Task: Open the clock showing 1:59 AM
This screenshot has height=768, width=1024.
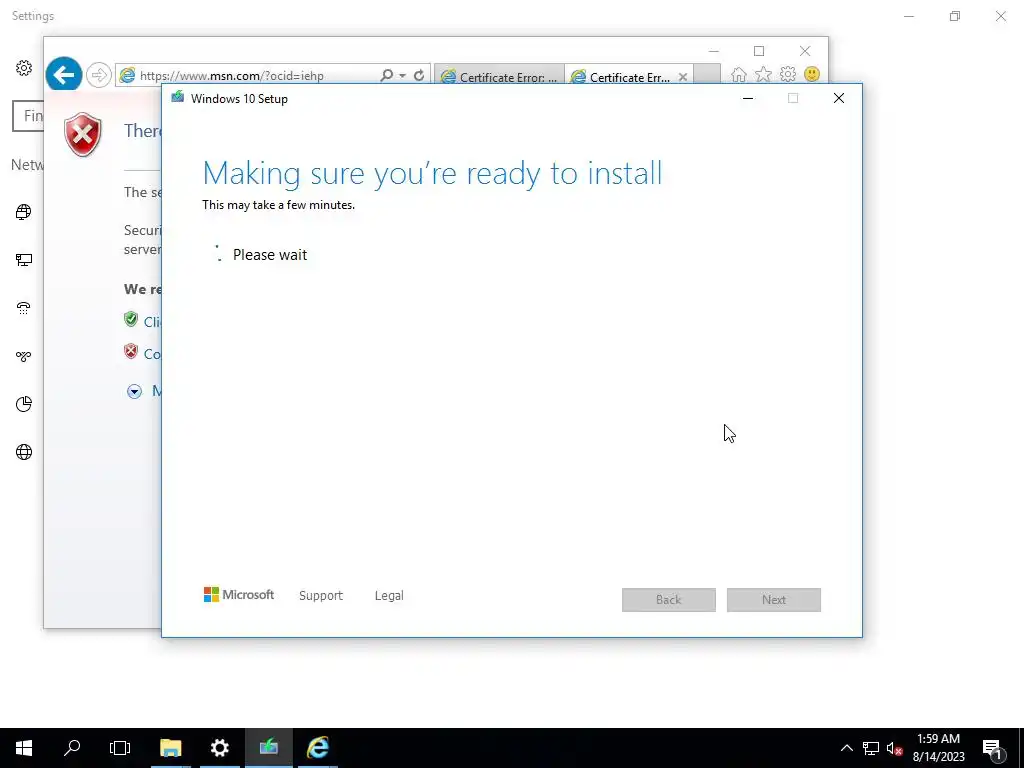Action: click(938, 748)
